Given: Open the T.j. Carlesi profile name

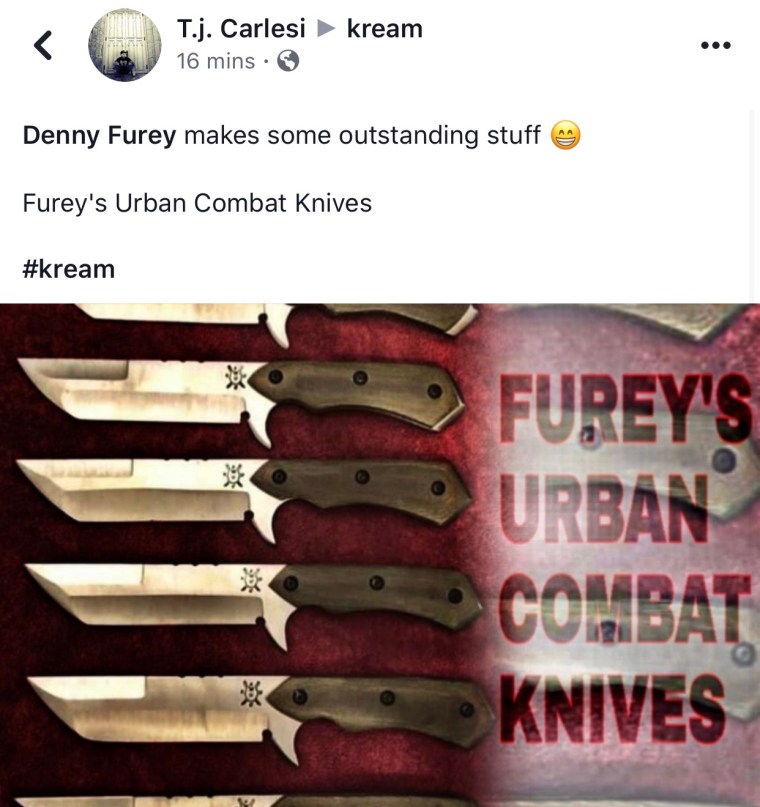Looking at the screenshot, I should click(x=241, y=28).
